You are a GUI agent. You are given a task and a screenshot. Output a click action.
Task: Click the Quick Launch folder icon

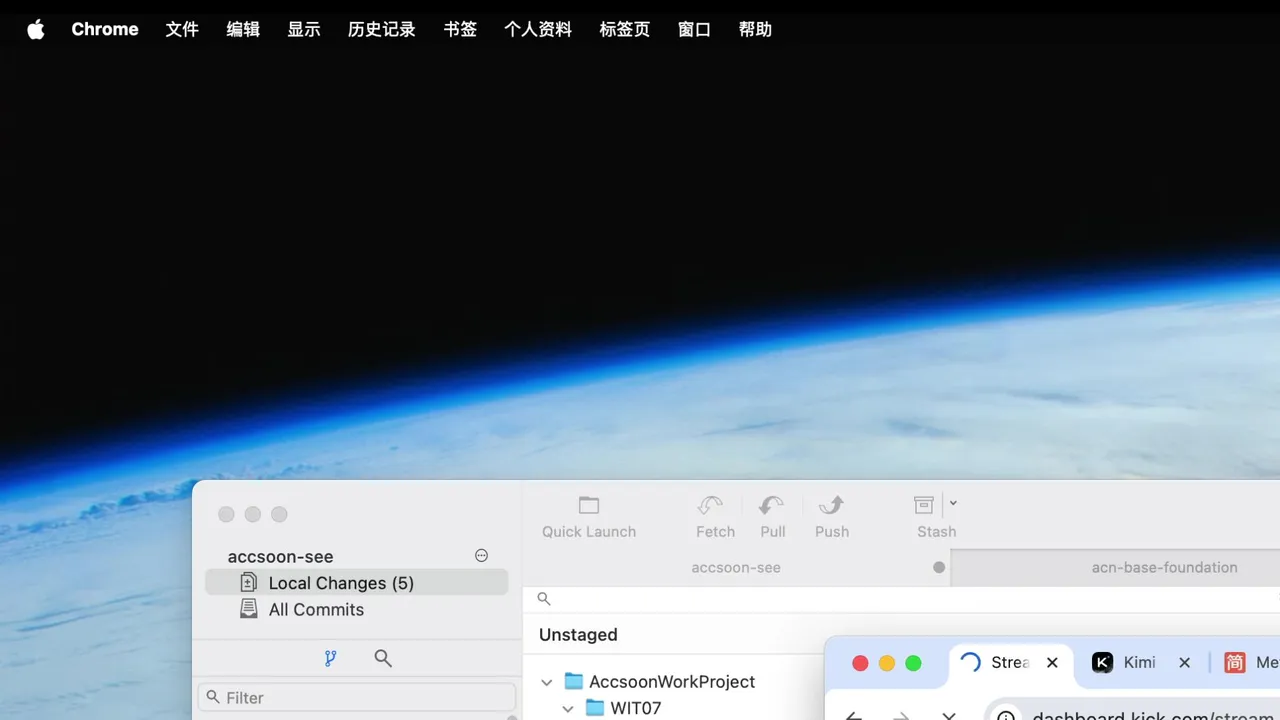589,505
